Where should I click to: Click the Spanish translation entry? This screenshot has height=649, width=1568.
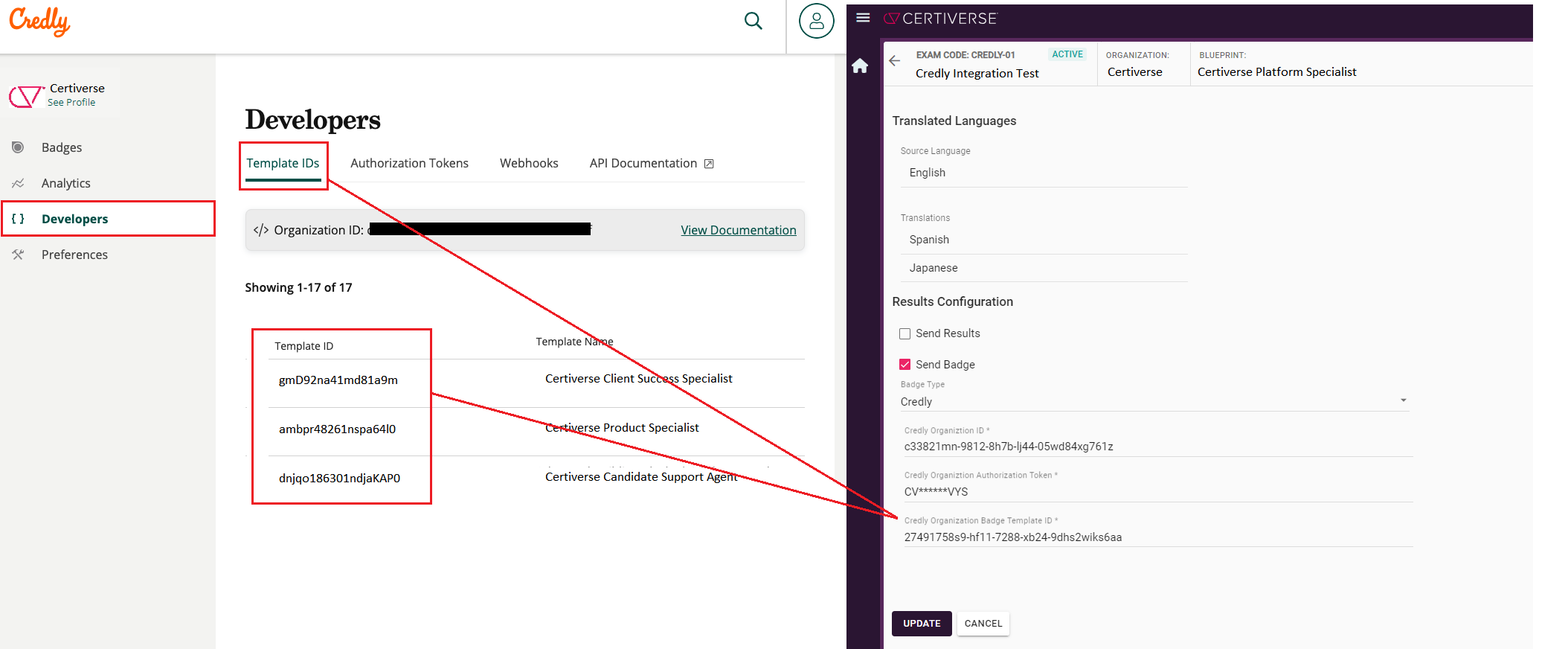[x=929, y=240]
